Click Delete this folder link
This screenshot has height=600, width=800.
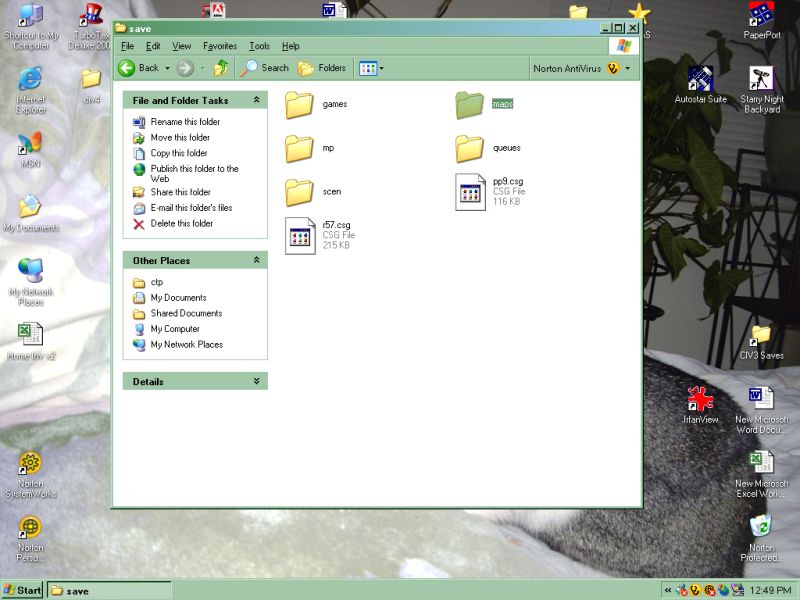point(181,224)
